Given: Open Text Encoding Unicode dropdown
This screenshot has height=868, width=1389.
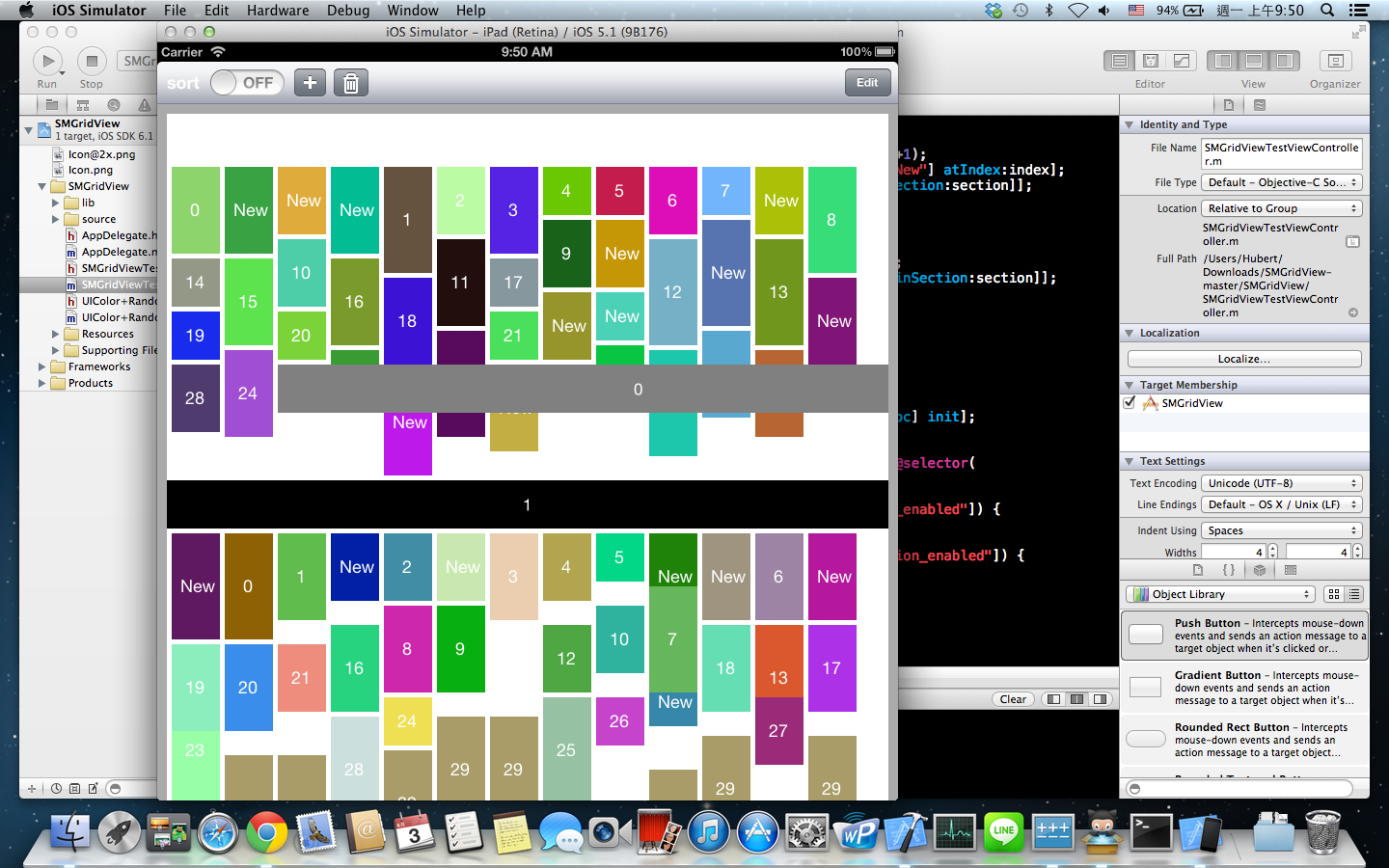Looking at the screenshot, I should pyautogui.click(x=1281, y=483).
